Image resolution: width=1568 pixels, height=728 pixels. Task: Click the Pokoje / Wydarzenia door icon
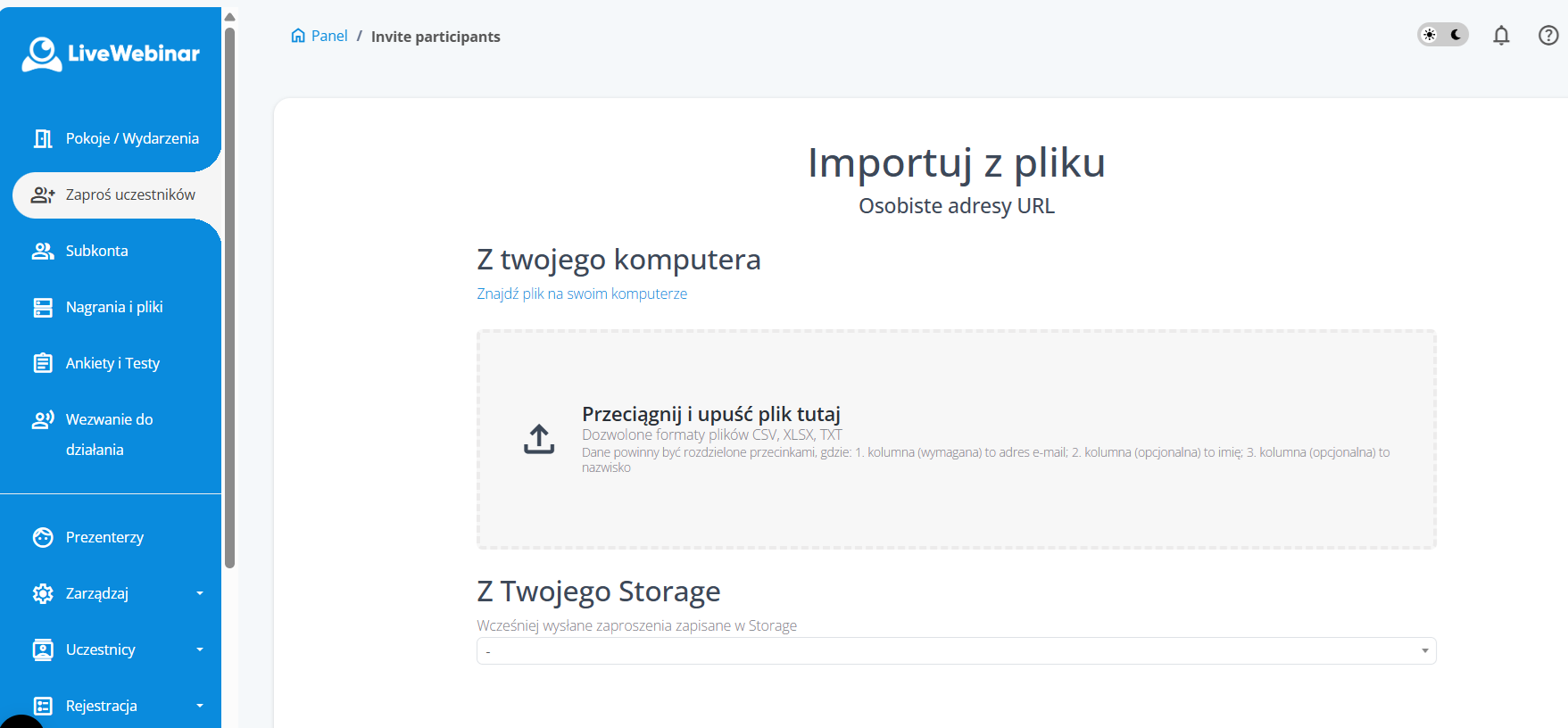(x=43, y=138)
